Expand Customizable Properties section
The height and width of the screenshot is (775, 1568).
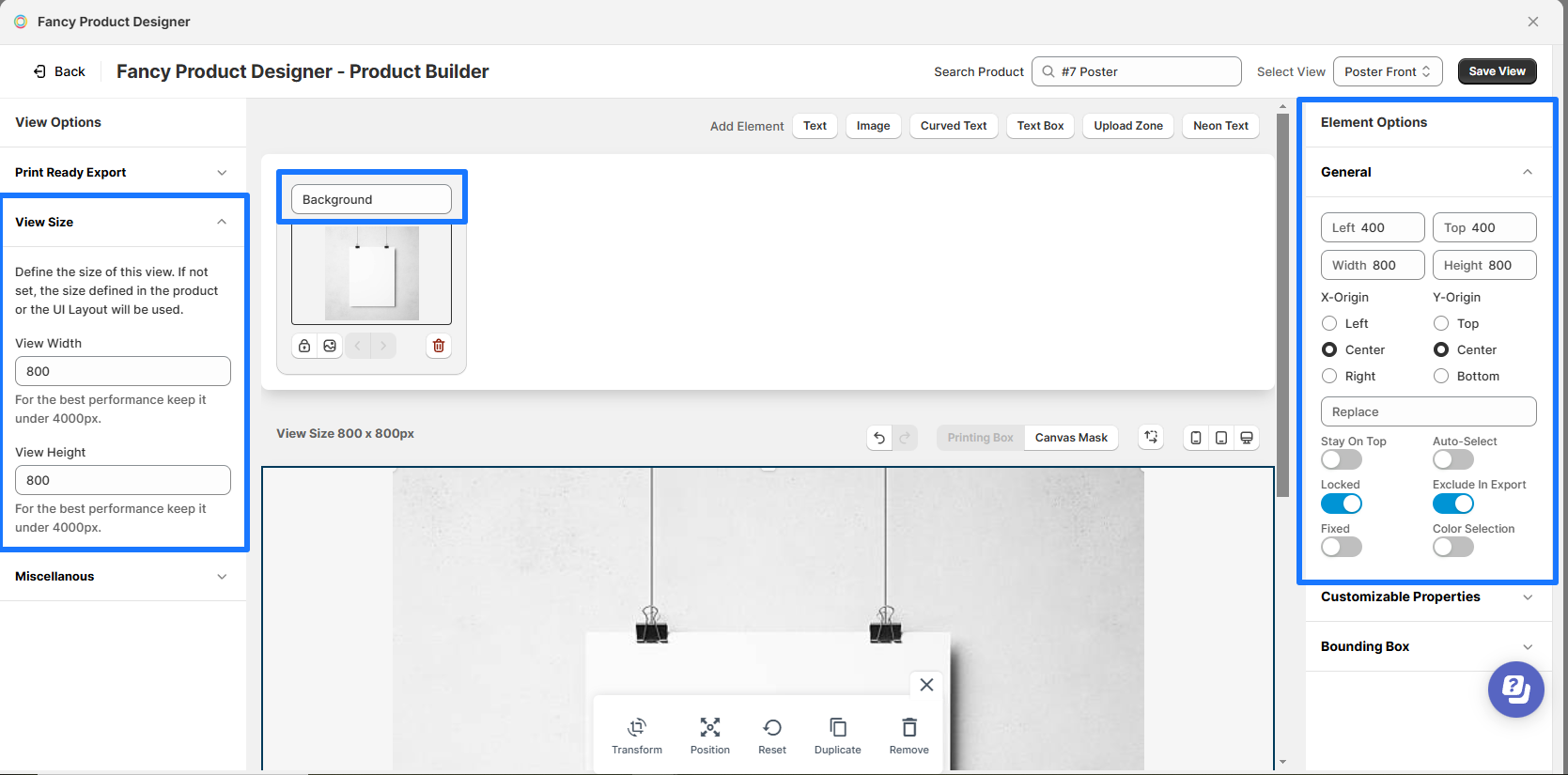1427,597
